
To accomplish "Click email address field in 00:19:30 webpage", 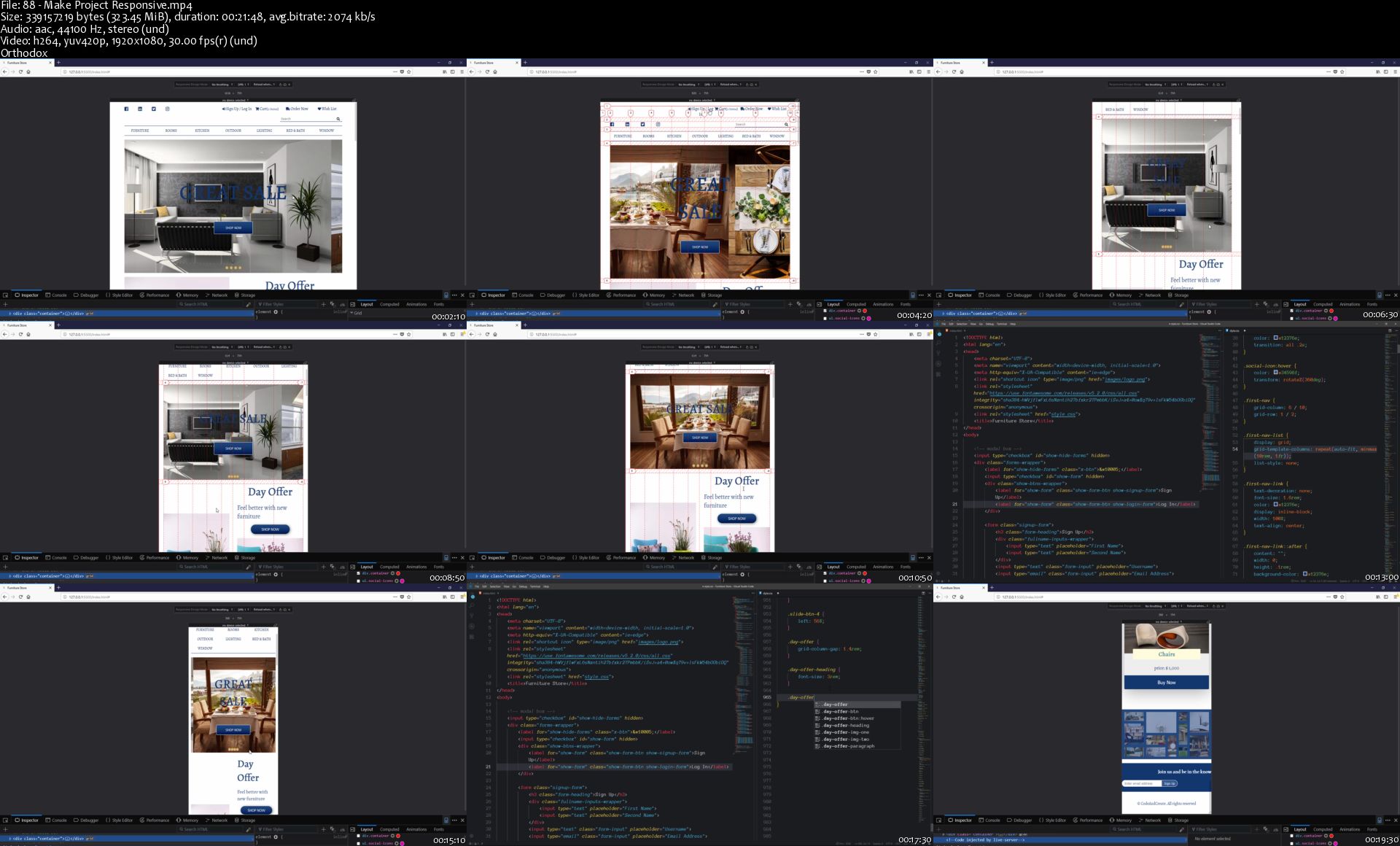I will (x=1142, y=783).
